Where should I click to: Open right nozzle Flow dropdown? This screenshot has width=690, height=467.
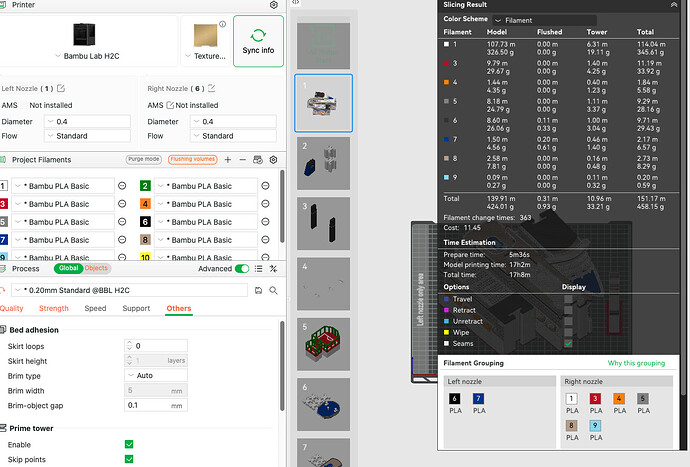233,136
